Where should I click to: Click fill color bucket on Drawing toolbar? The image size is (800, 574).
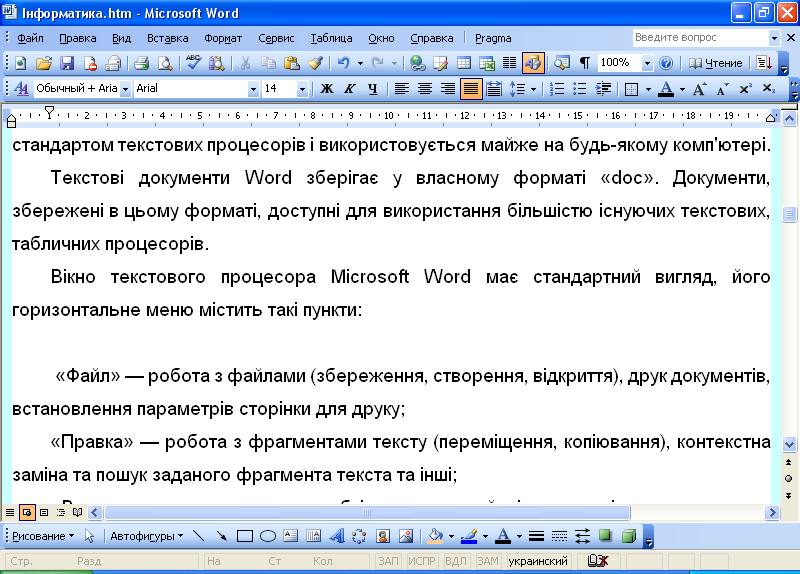(x=436, y=536)
